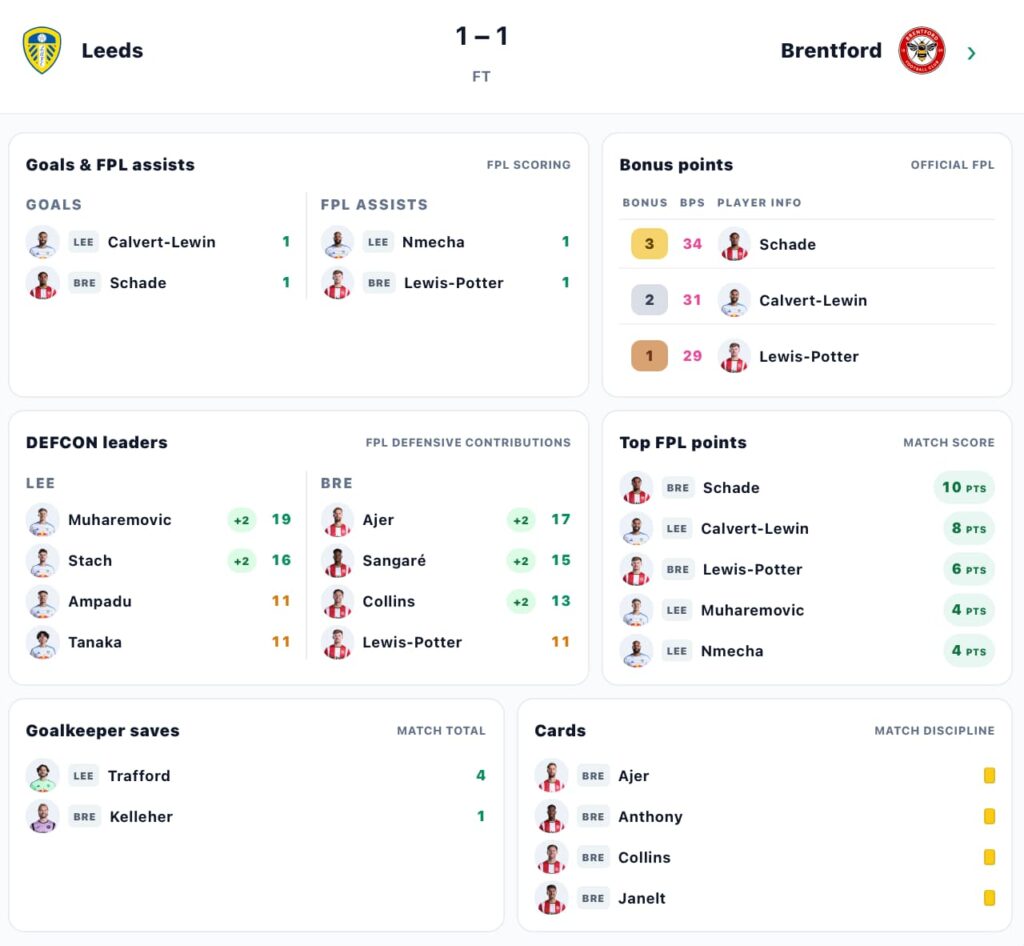Viewport: 1024px width, 946px height.
Task: Select Calvert-Lewin's 8 PTS pill
Action: (x=968, y=529)
